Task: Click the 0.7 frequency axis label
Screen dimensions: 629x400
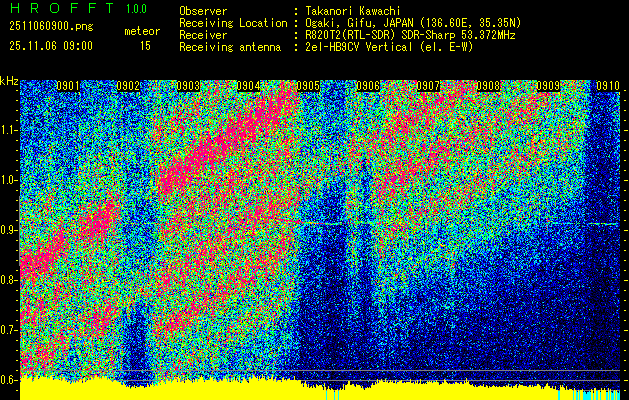Action: 9,330
